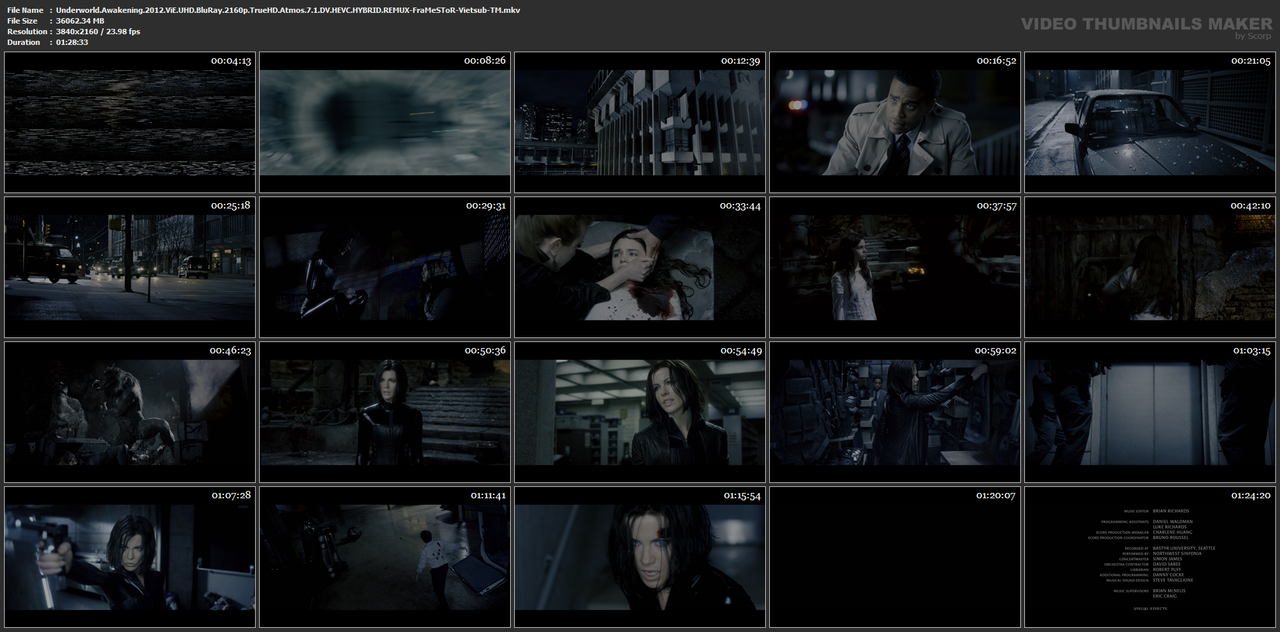
Task: Click the gun aiming thumbnail 01:07:28
Action: point(129,557)
